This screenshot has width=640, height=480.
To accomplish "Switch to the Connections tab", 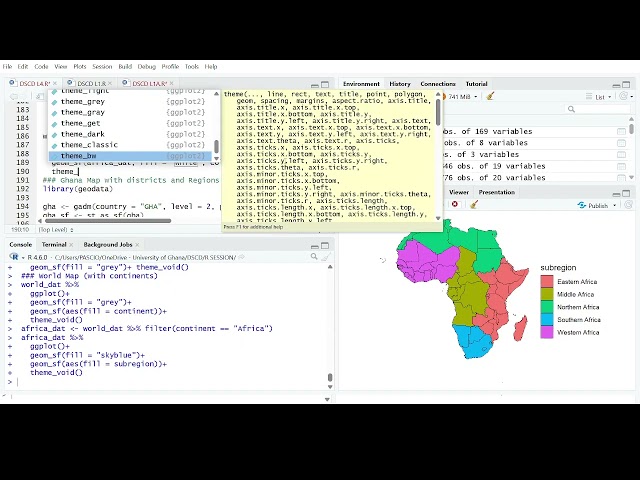I will 438,84.
